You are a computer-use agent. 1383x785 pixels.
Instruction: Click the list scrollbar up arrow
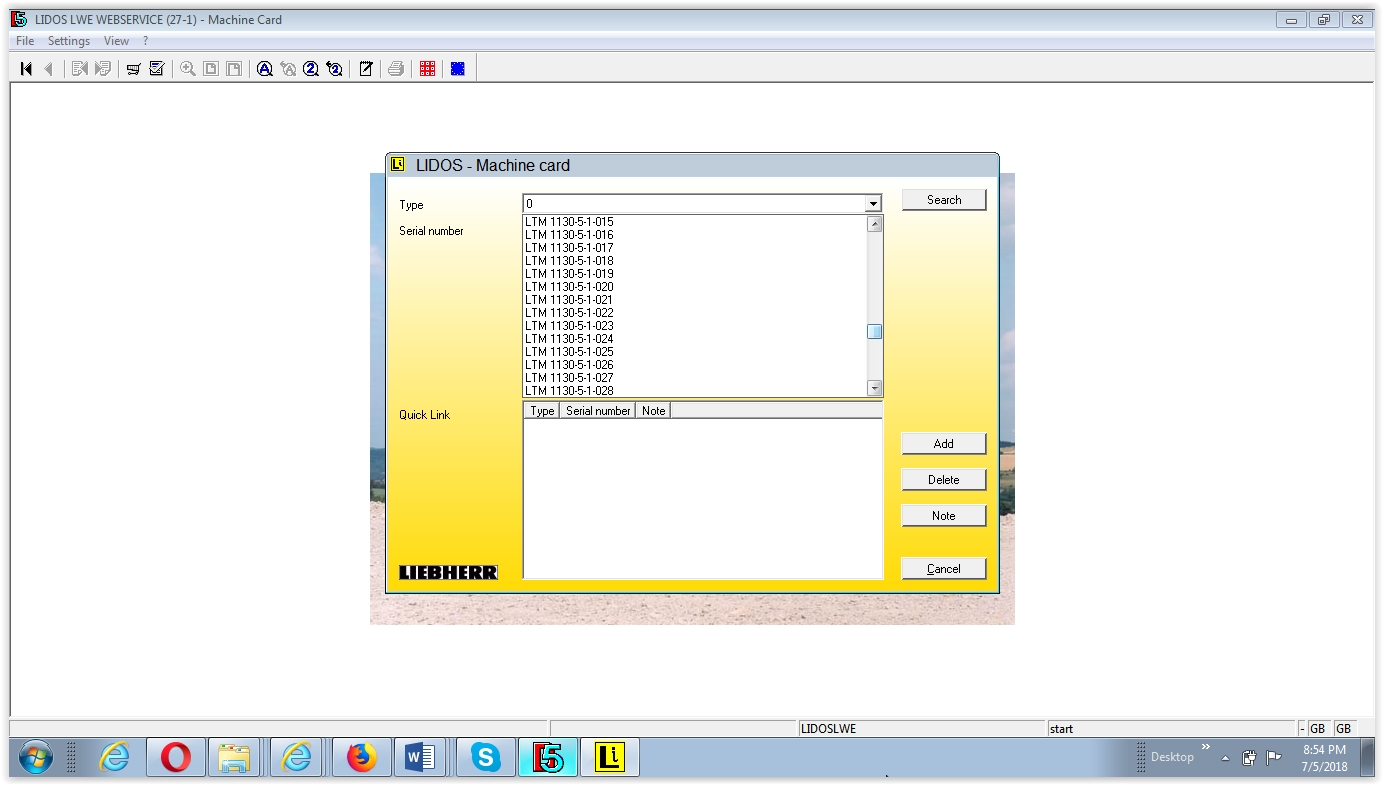pos(875,224)
